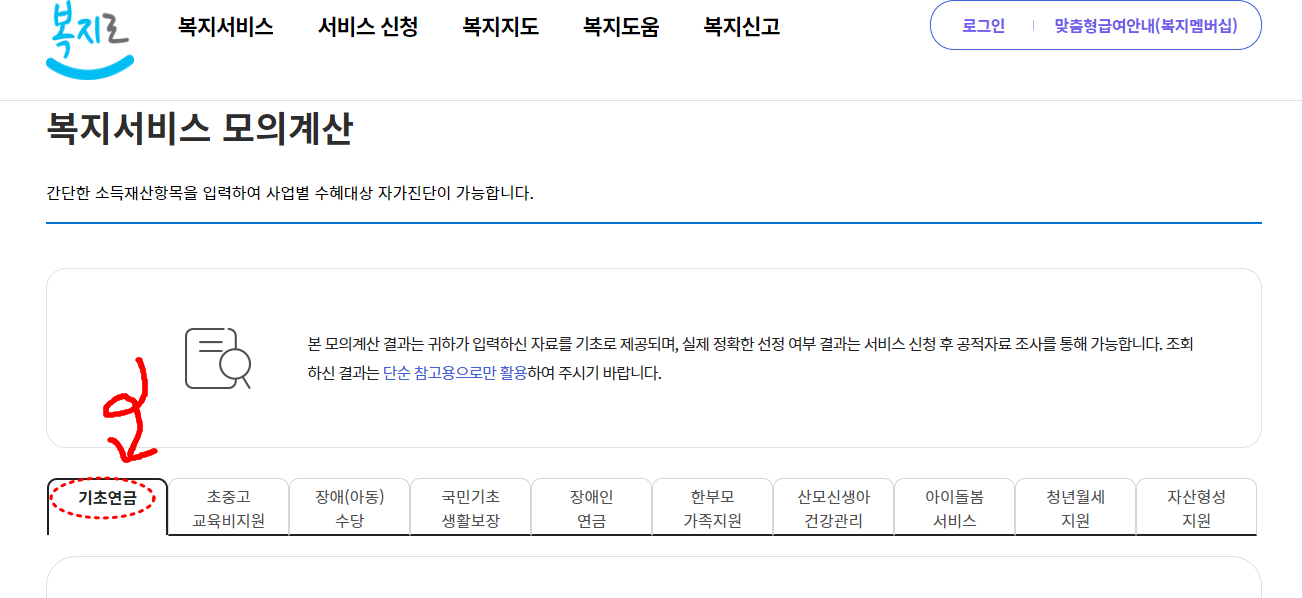Click the 복지로 logo

89,38
